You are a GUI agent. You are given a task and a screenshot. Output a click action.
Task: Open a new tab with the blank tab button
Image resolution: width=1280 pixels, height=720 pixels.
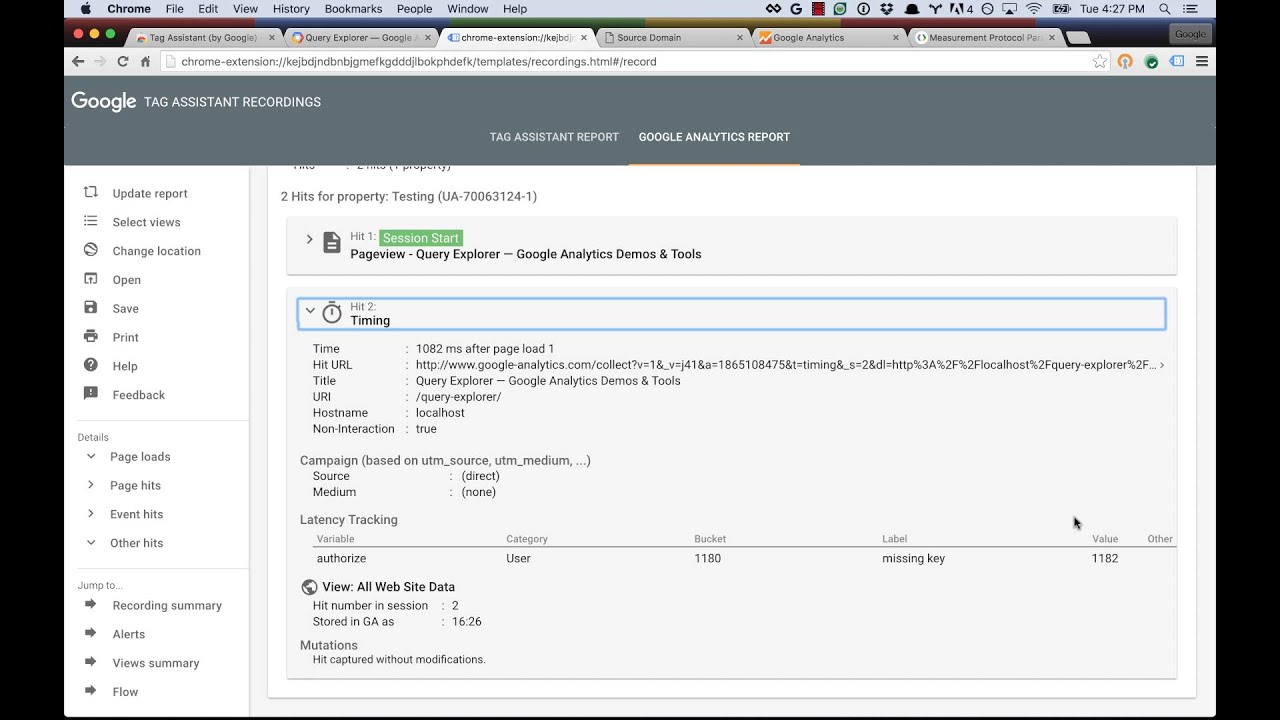click(1077, 38)
